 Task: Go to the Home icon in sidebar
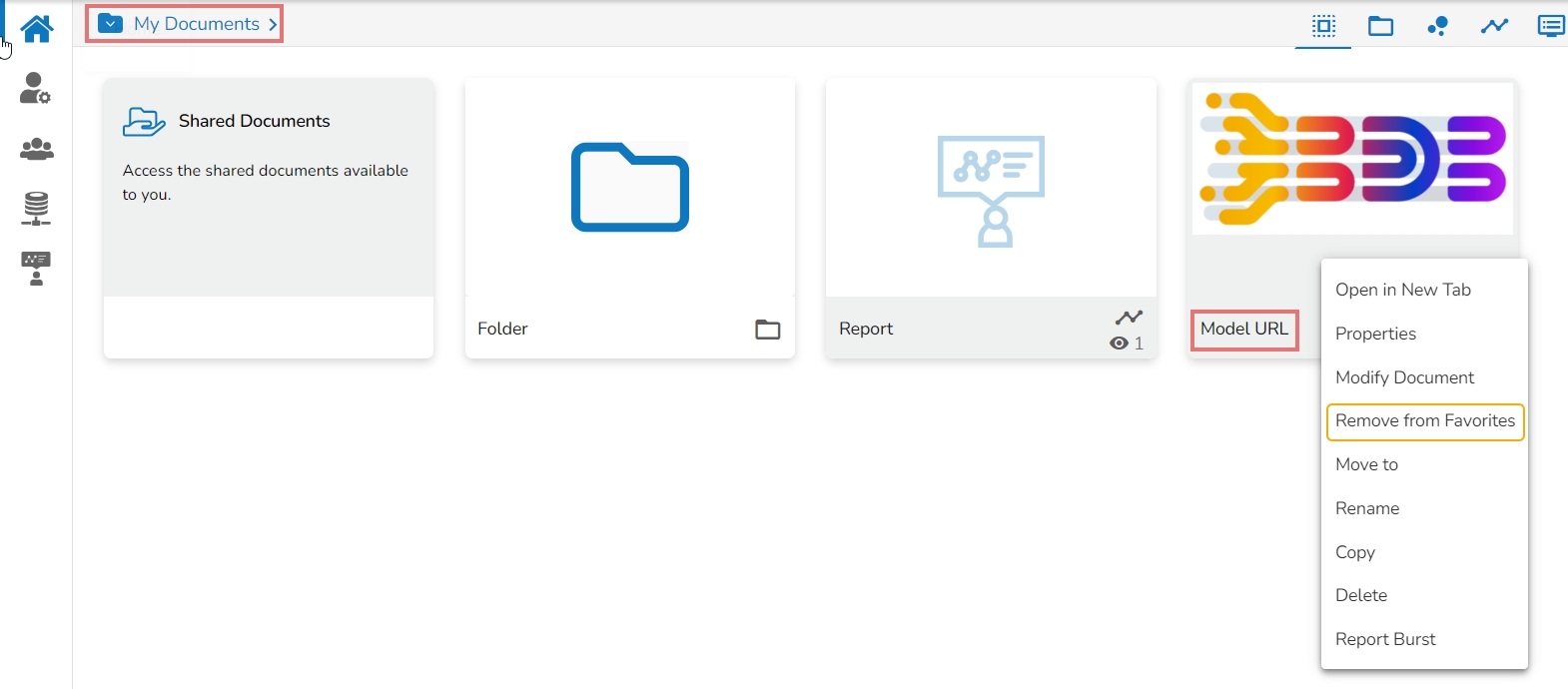37,29
